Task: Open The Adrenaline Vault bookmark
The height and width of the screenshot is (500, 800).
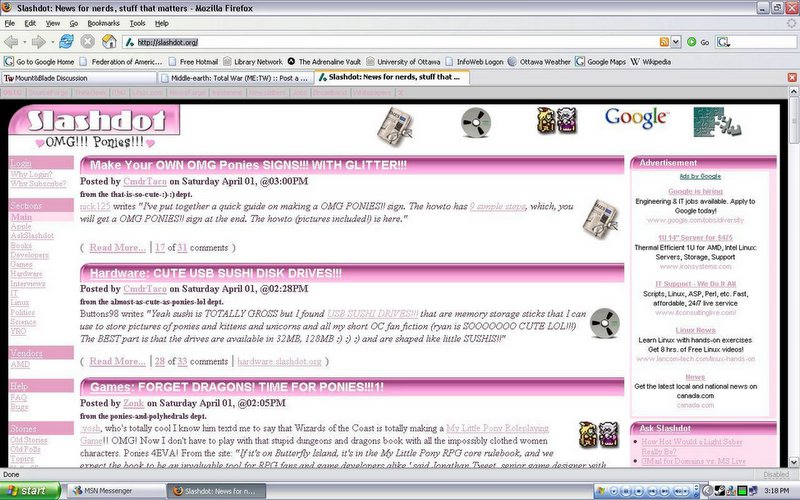Action: coord(324,62)
